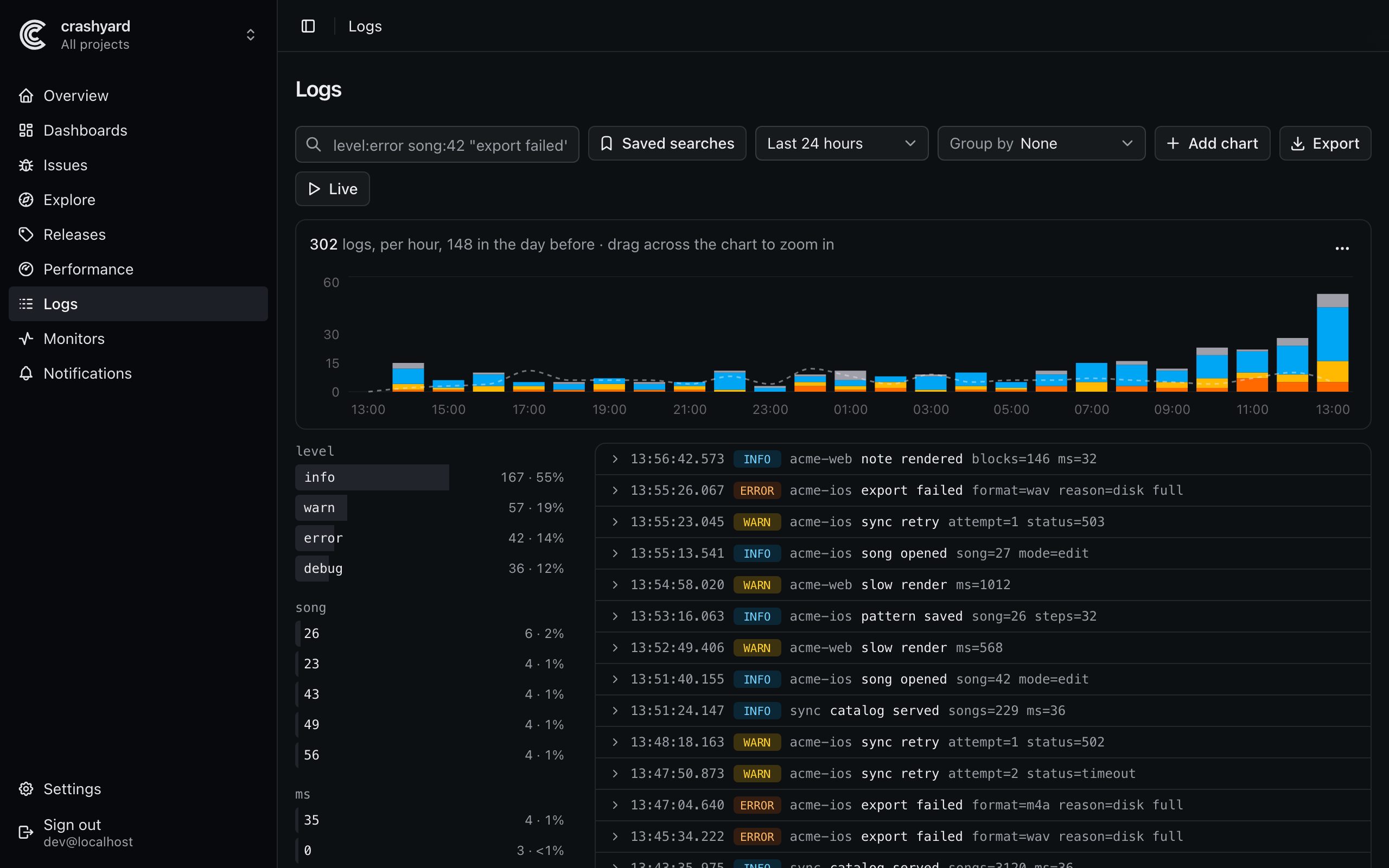
Task: Click the Performance gauge icon
Action: pyautogui.click(x=26, y=269)
